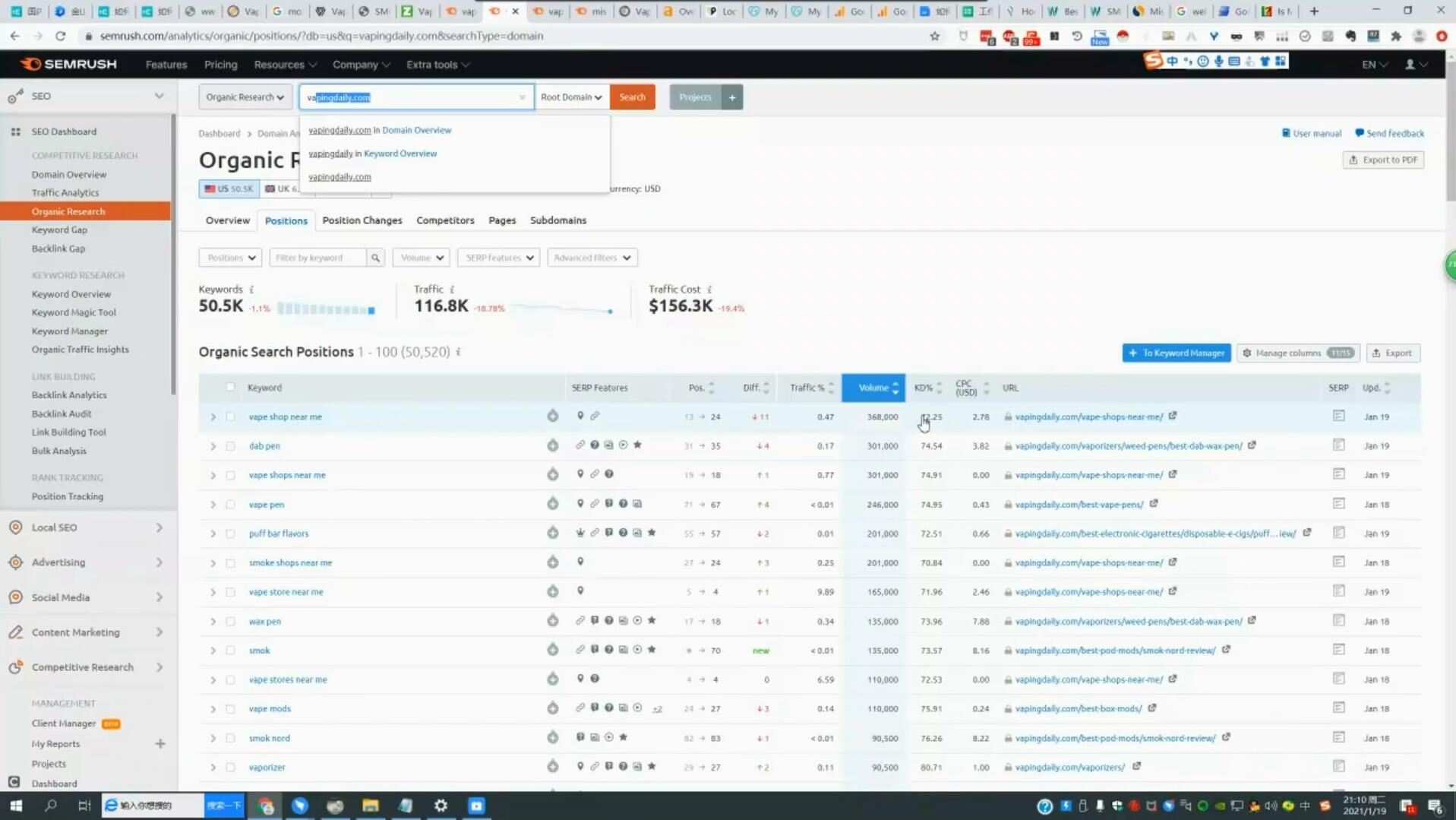Click info icon next to Traffic Cost
The height and width of the screenshot is (820, 1456).
tap(709, 290)
